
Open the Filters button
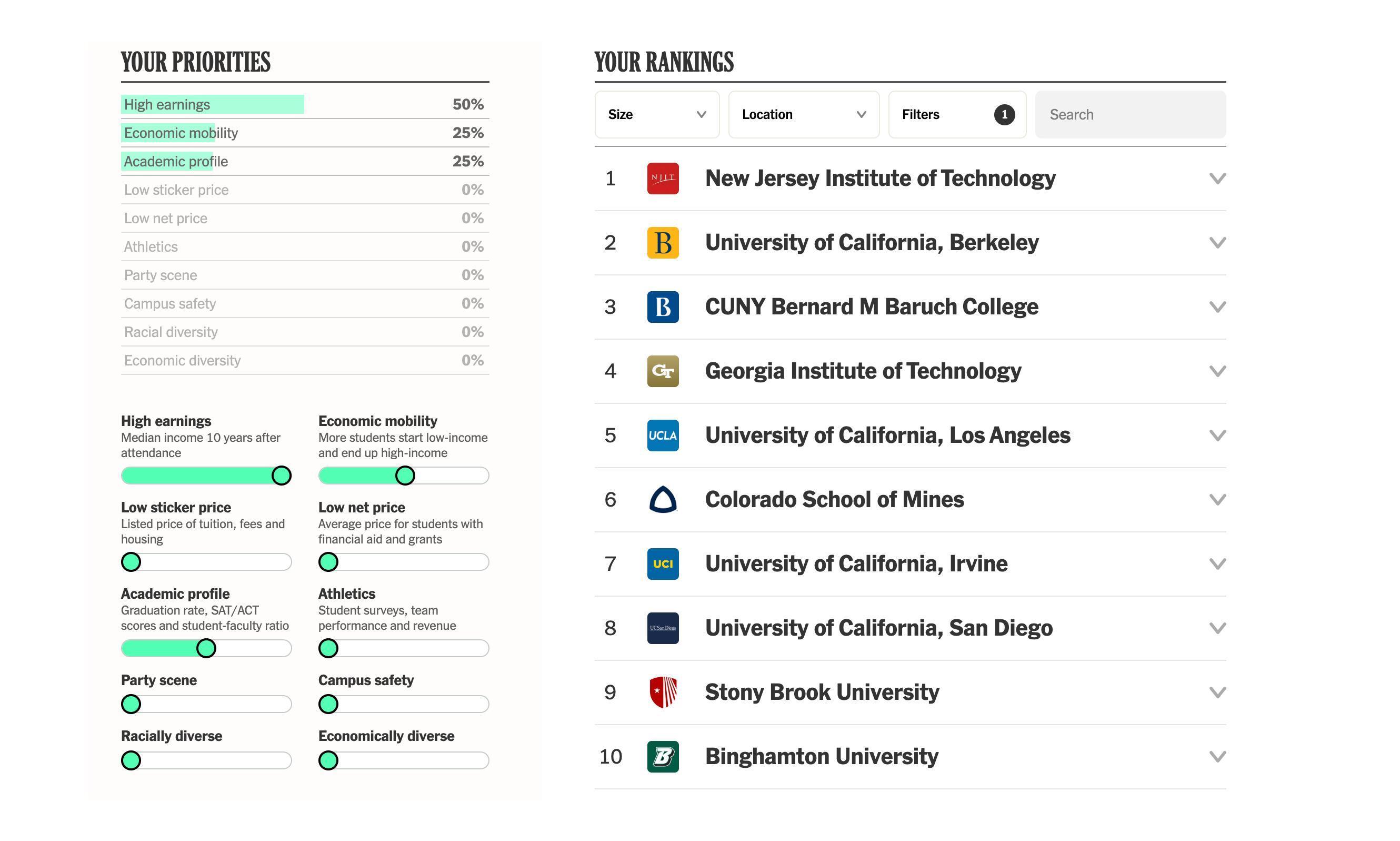point(956,114)
